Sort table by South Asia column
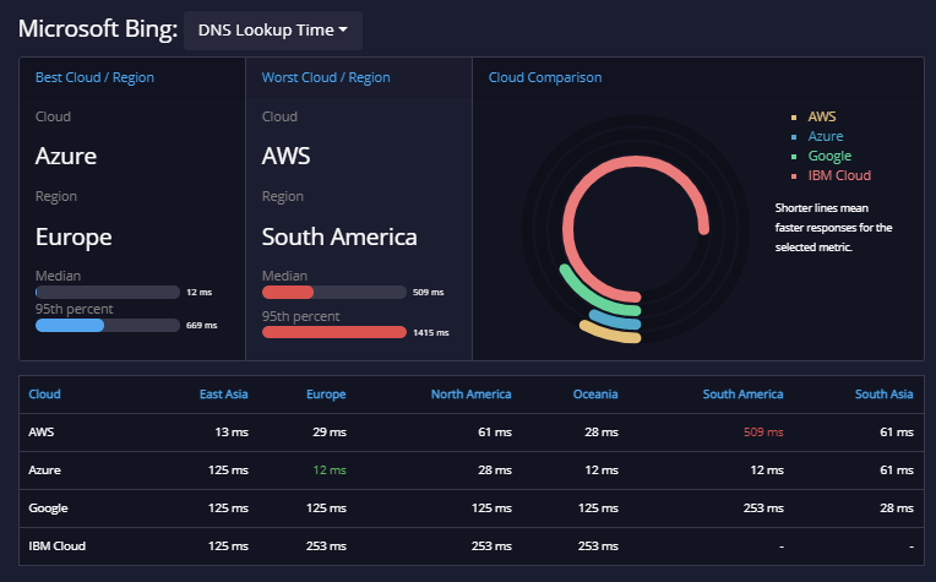This screenshot has height=582, width=936. 883,394
